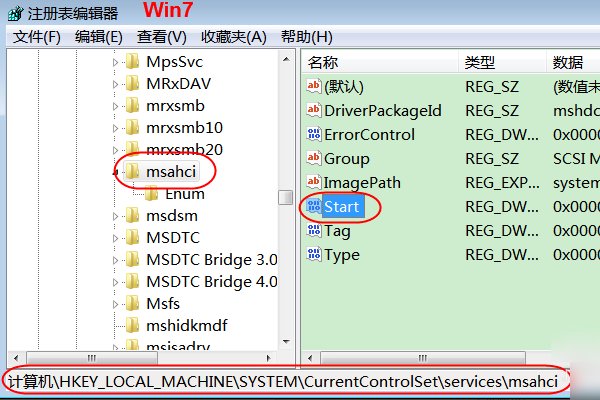Expand the msdsm tree node

click(116, 216)
